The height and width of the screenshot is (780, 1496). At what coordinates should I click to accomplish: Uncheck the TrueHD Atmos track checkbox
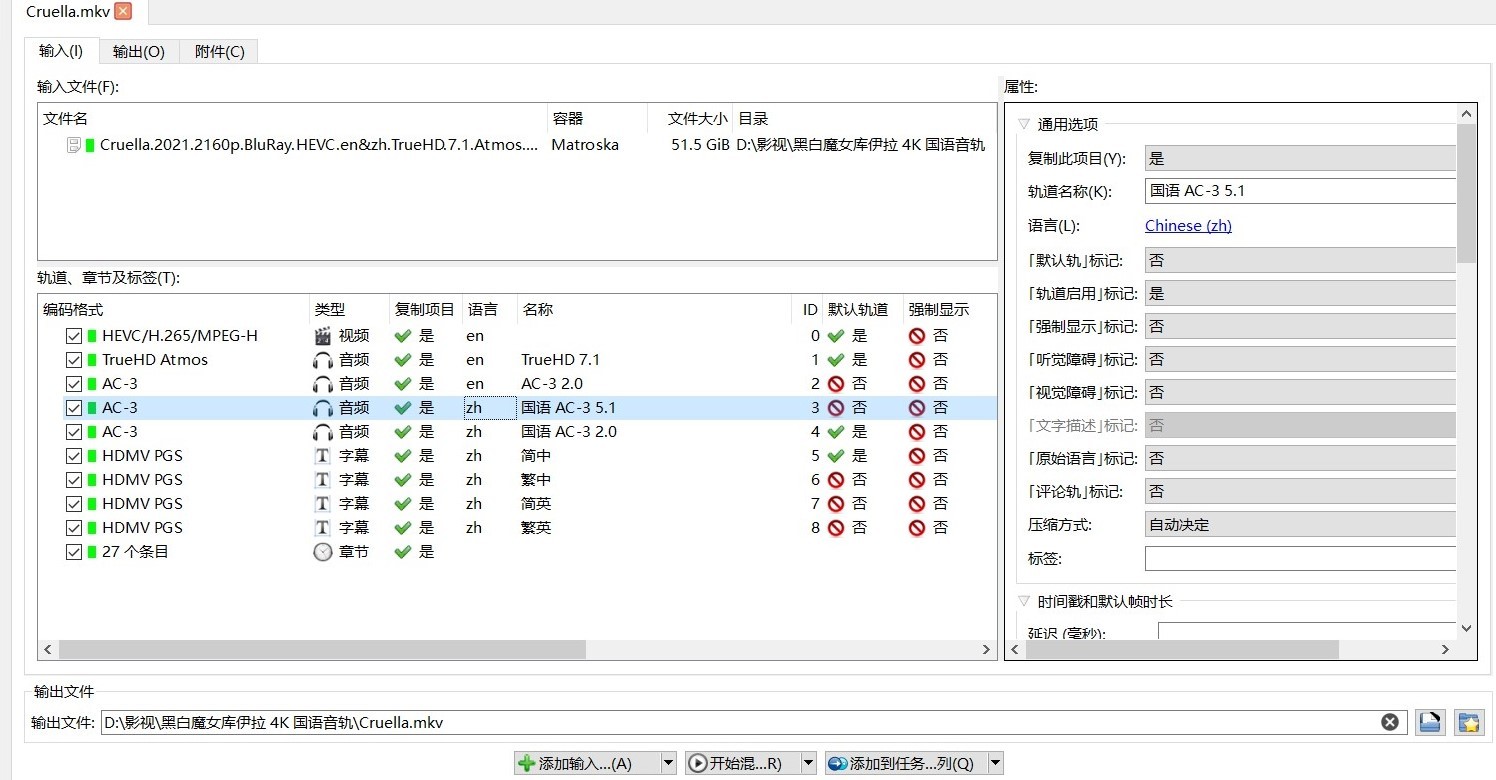coord(73,360)
